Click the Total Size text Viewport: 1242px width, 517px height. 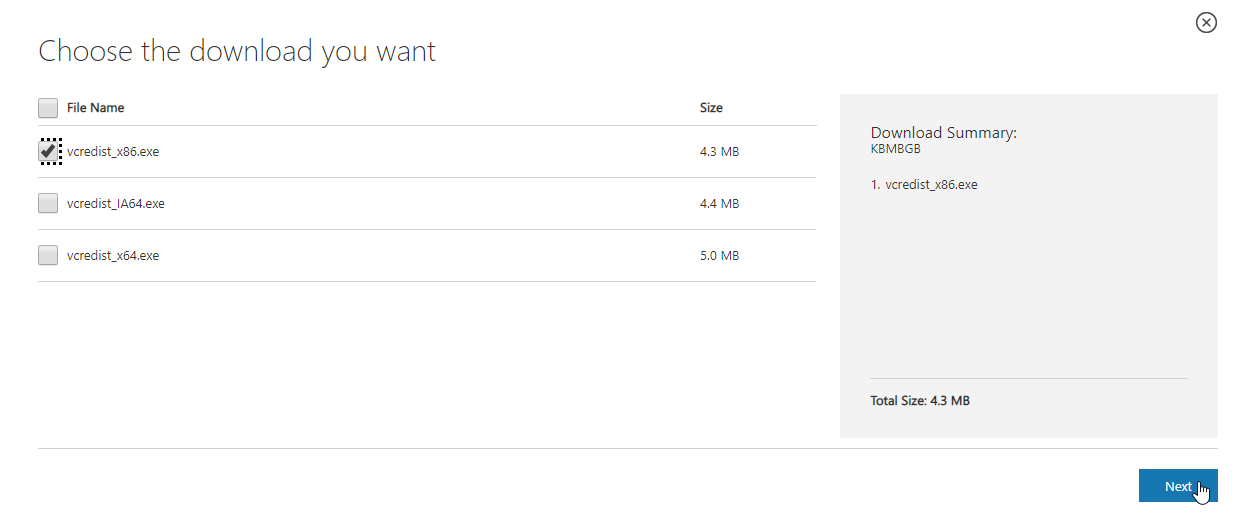click(920, 401)
